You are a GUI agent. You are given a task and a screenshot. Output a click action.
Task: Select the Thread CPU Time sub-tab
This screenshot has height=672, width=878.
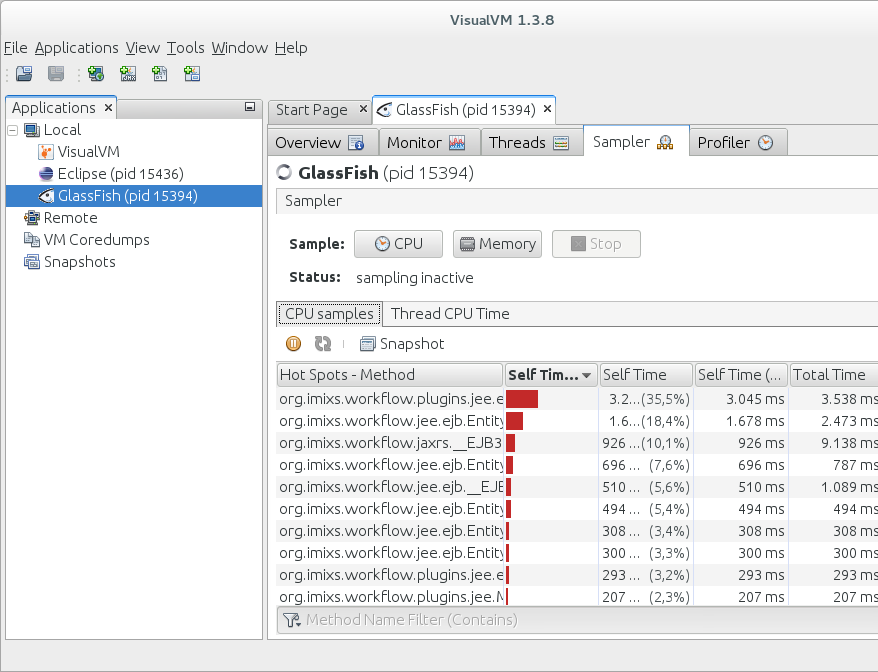pyautogui.click(x=450, y=314)
